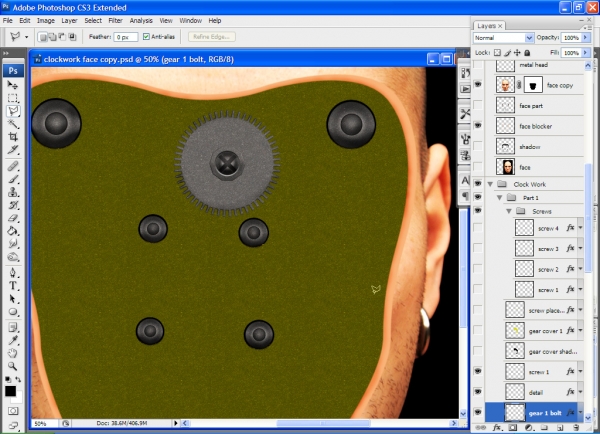Hide the face copy layer

click(x=478, y=84)
